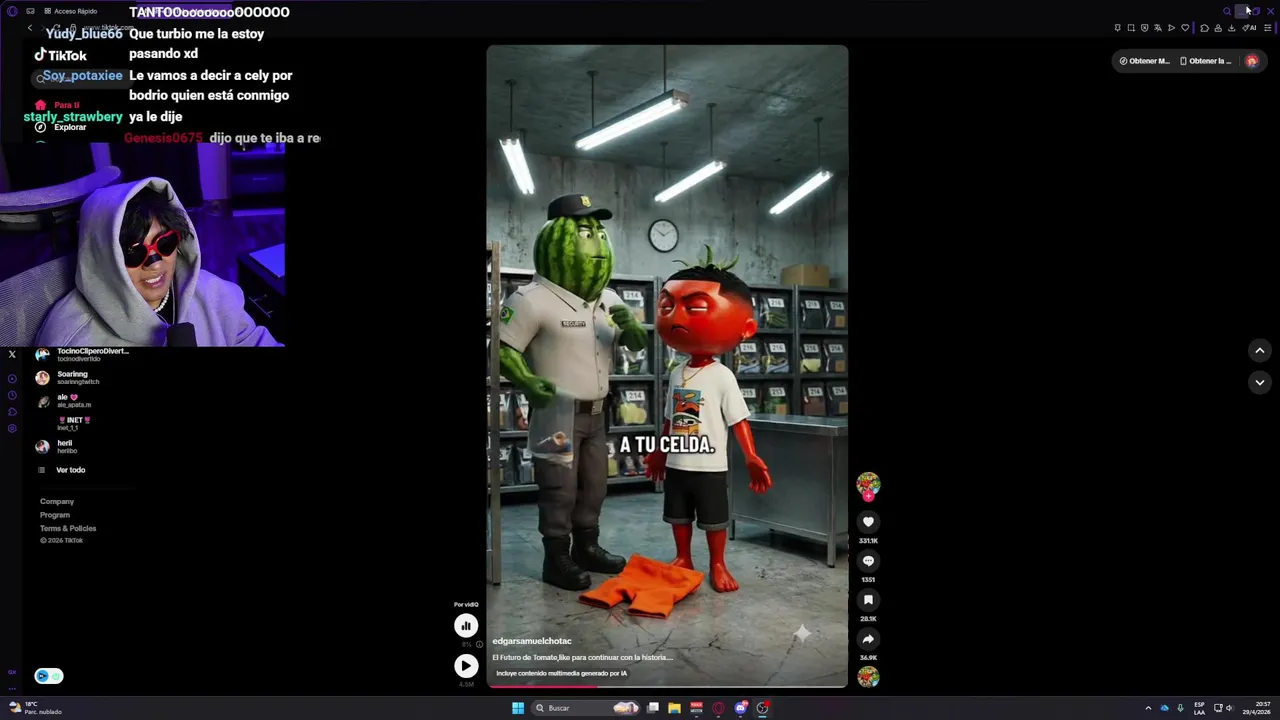Select the Para ti sidebar item
Screen dimensions: 1280x720
pyautogui.click(x=58, y=105)
